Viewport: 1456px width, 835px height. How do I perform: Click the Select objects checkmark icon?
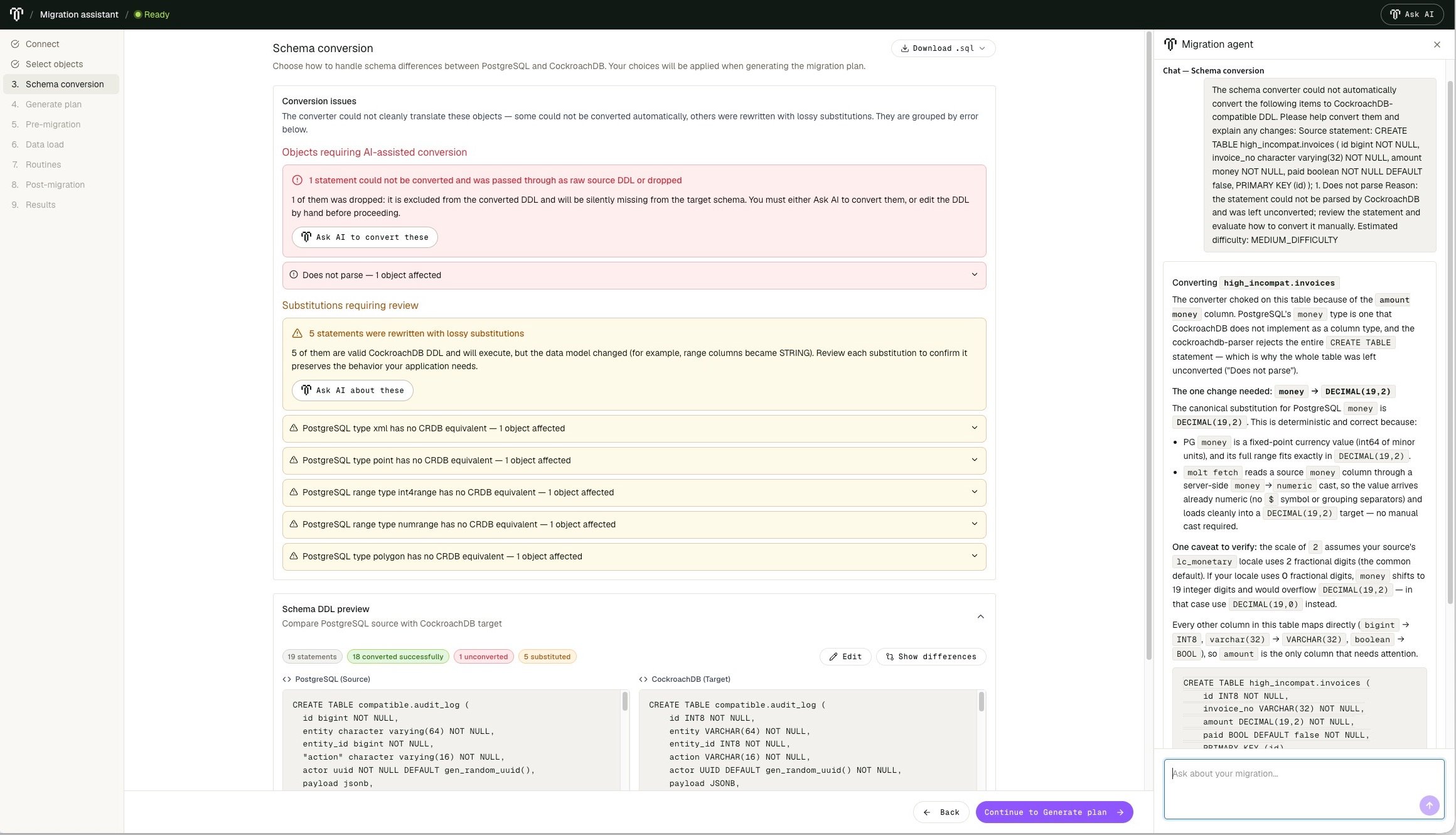pos(15,64)
